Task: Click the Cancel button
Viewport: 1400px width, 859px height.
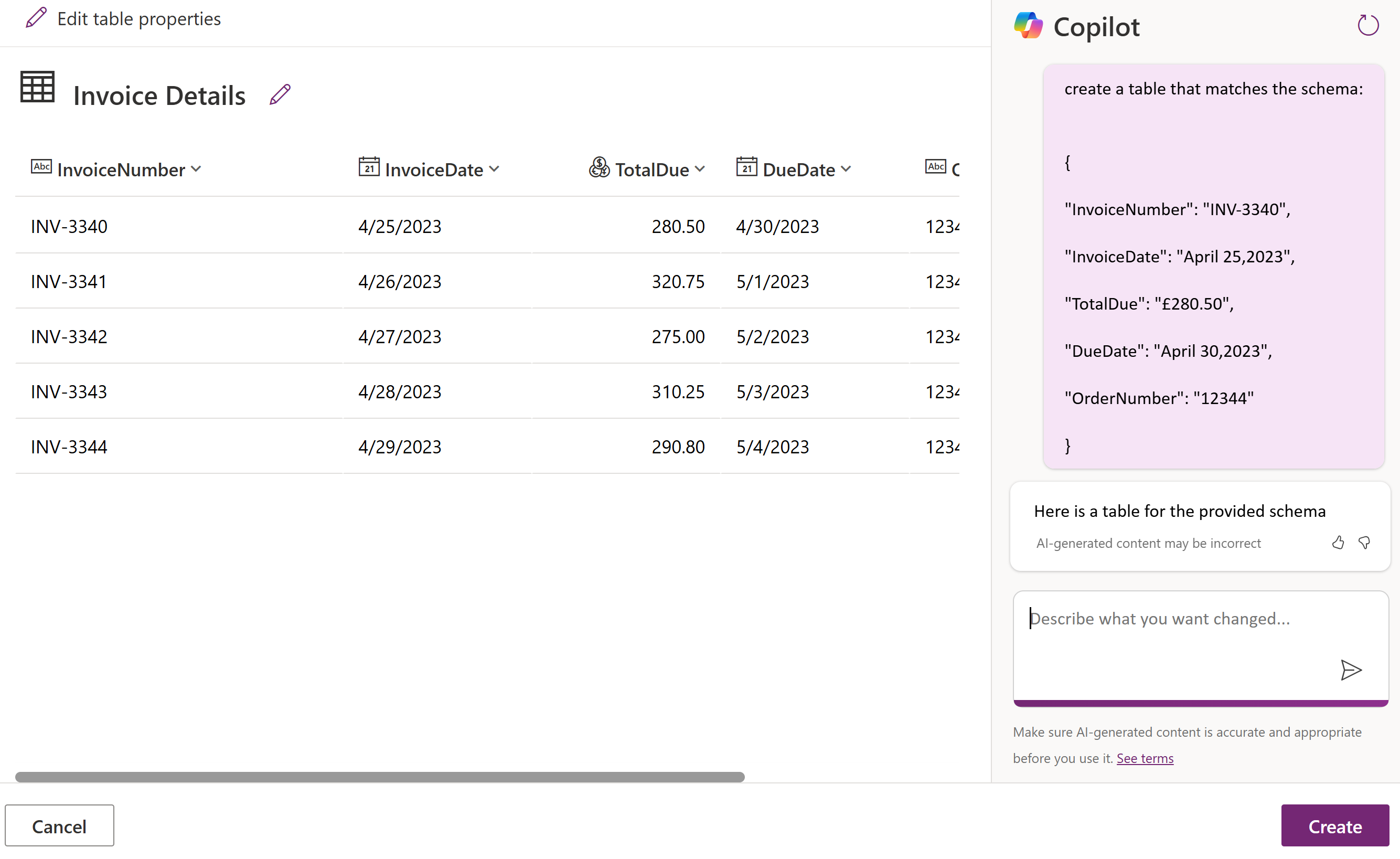Action: [60, 825]
